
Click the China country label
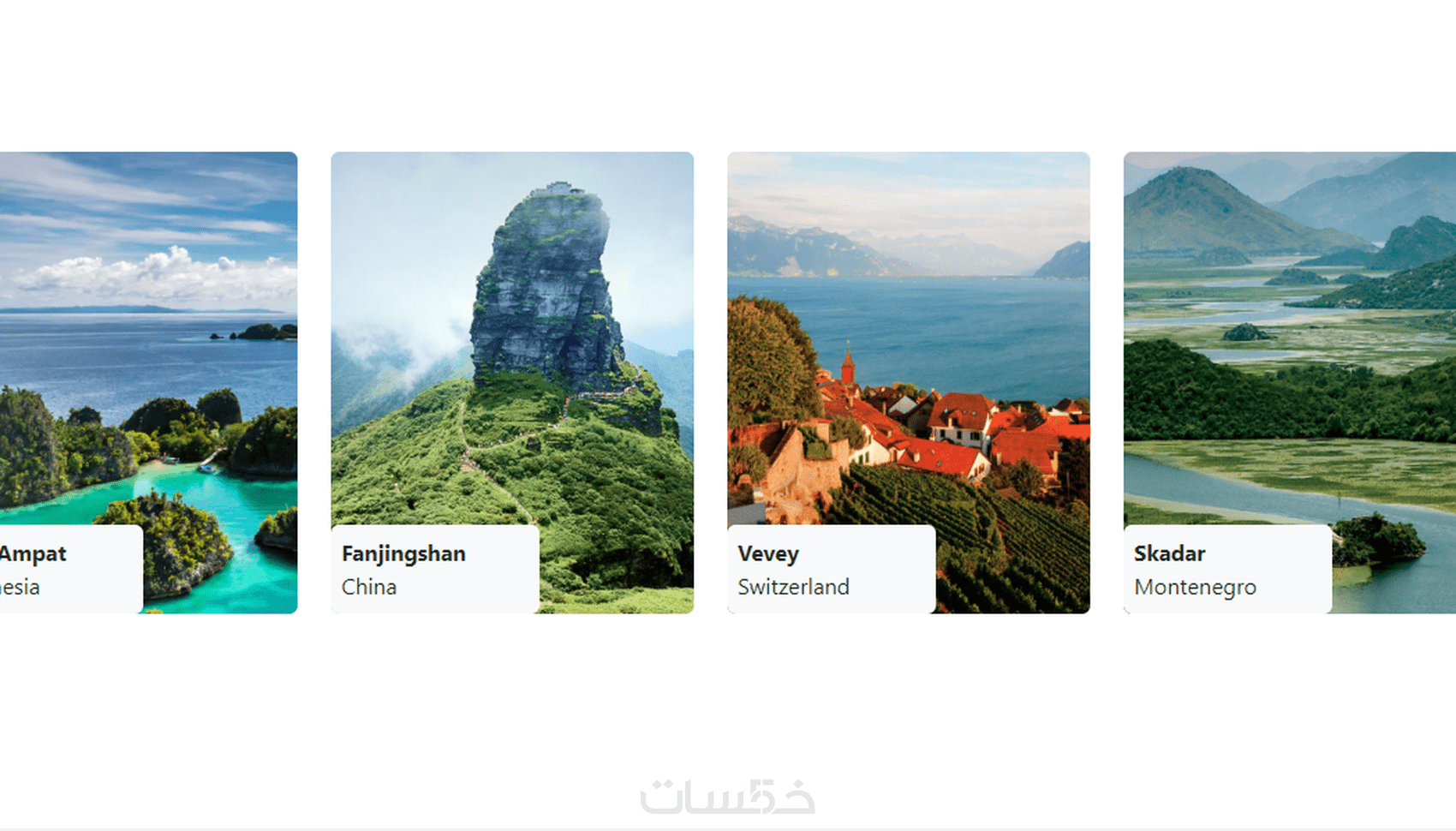click(369, 587)
